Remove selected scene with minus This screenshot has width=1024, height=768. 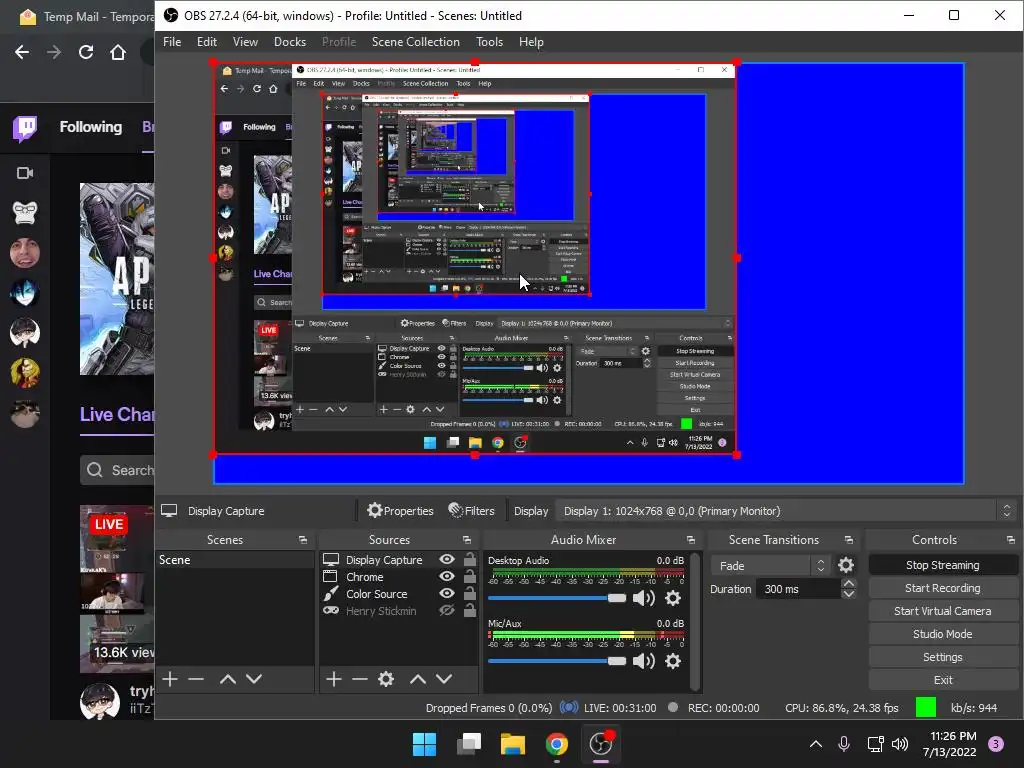tap(196, 679)
